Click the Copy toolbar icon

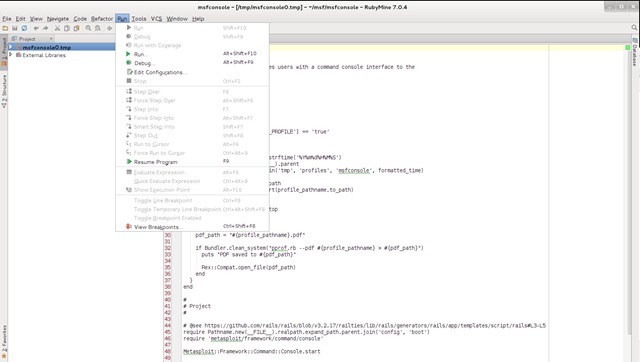(67, 28)
